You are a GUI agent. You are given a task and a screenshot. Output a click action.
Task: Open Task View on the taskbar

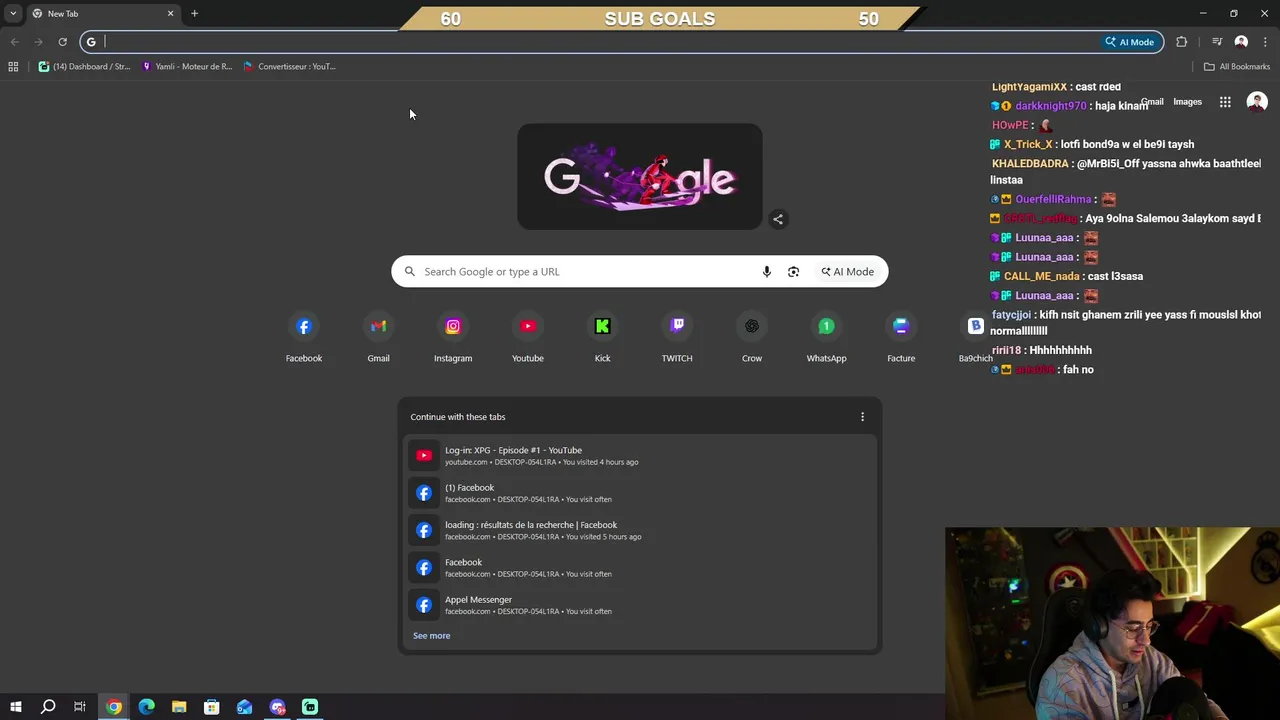80,707
